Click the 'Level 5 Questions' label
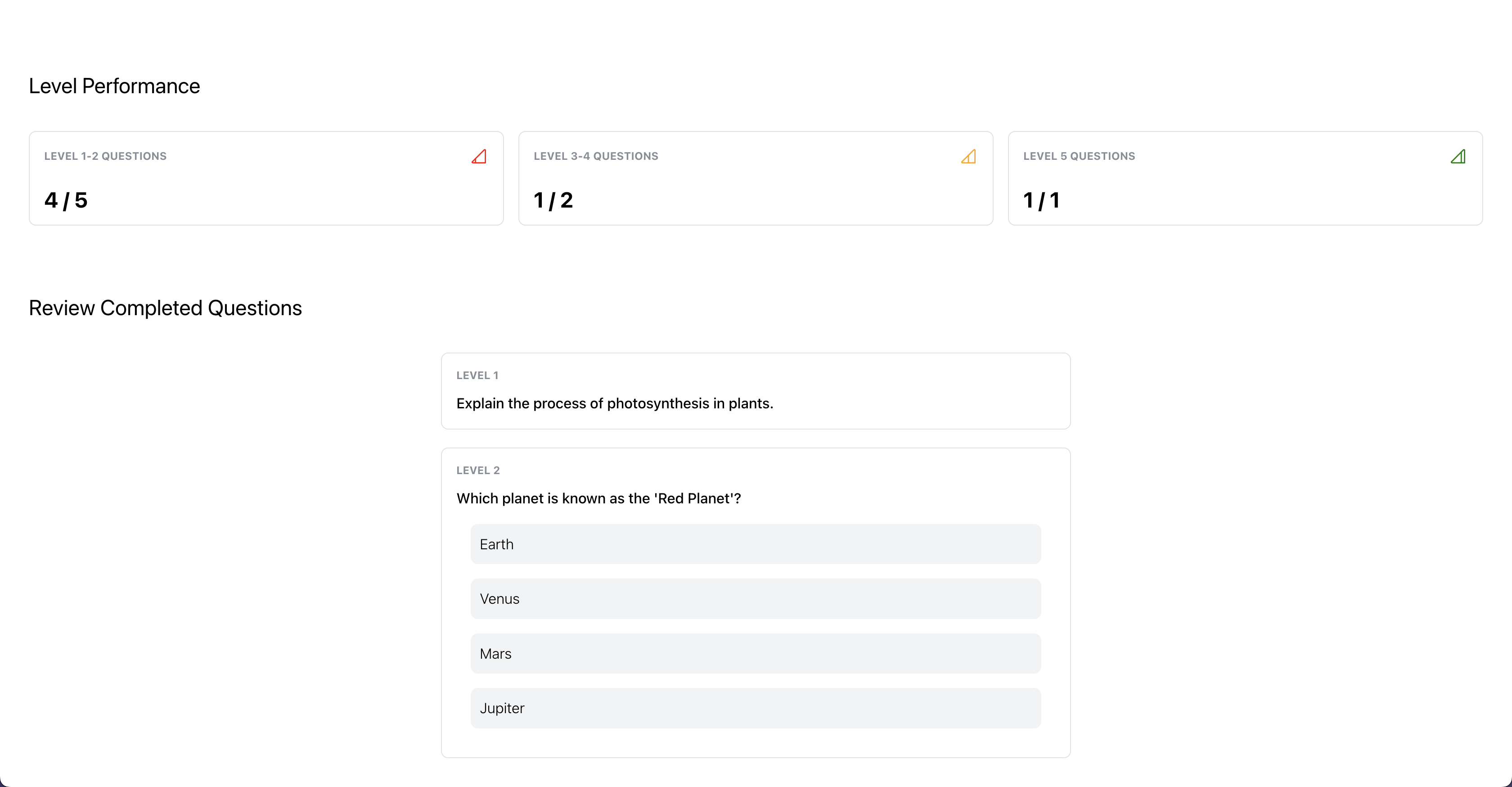The image size is (1512, 787). (1079, 156)
